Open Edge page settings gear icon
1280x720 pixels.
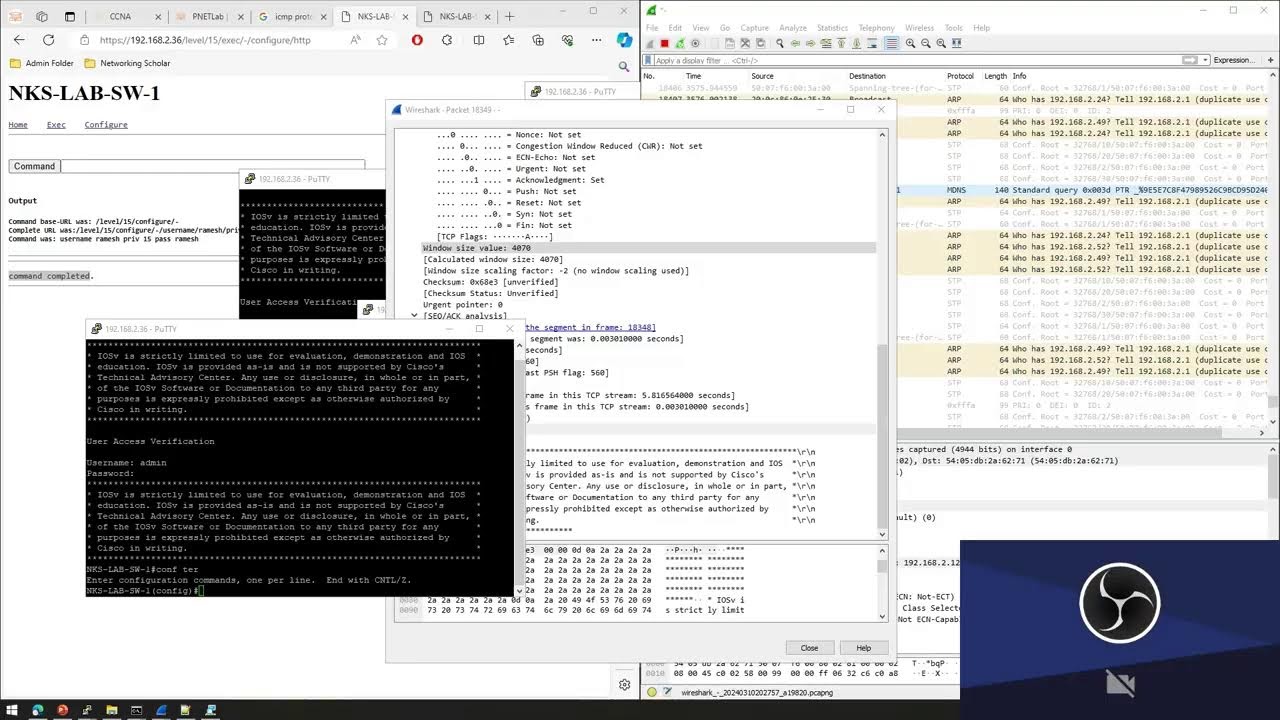[x=625, y=684]
